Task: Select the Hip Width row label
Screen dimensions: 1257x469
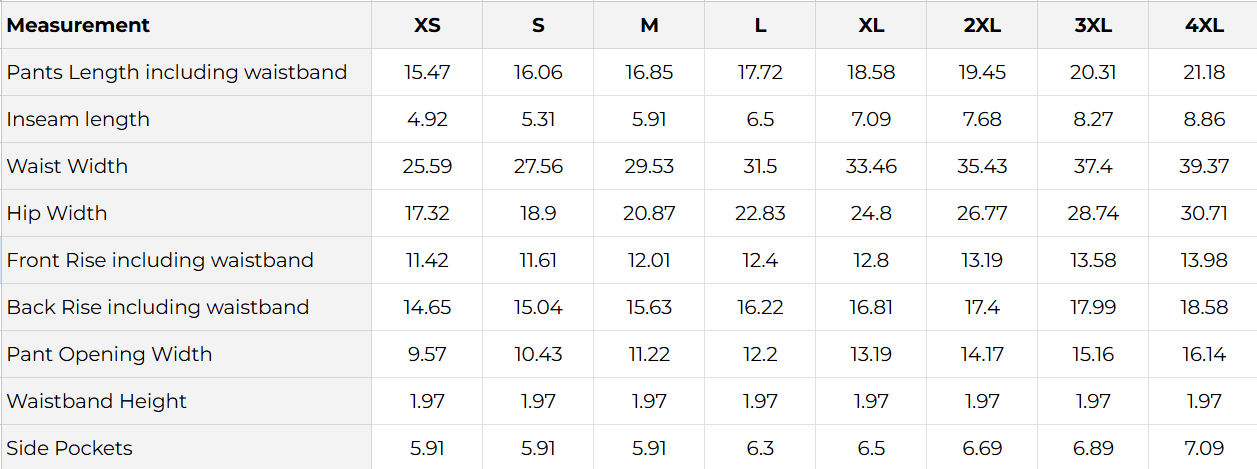Action: click(x=57, y=213)
